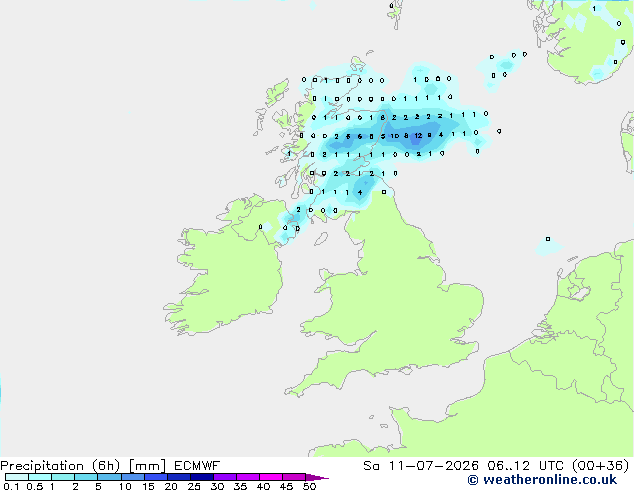Viewport: 634px width, 490px height.
Task: Select the 2–5 mm legend color box
Action: (x=86, y=477)
